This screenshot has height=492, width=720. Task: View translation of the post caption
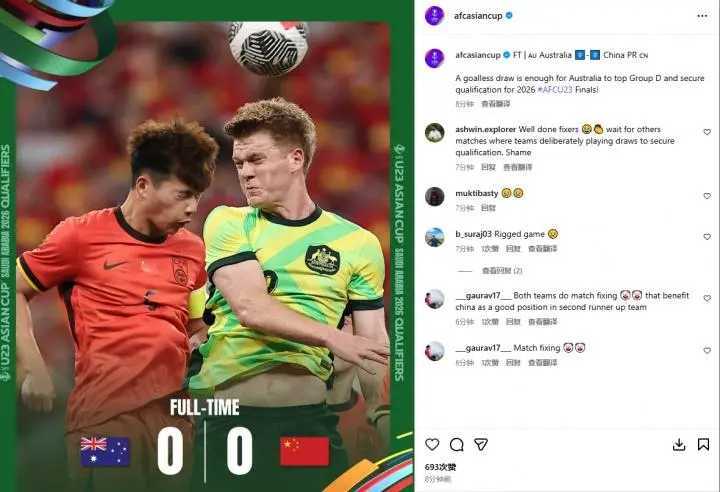coord(495,104)
